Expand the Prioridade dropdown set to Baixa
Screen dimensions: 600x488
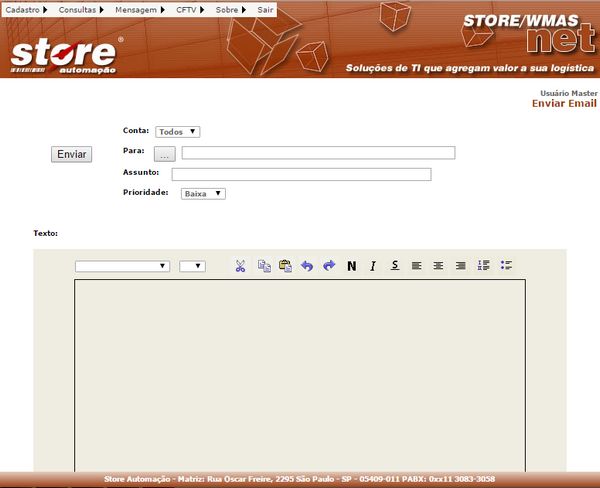pyautogui.click(x=203, y=194)
